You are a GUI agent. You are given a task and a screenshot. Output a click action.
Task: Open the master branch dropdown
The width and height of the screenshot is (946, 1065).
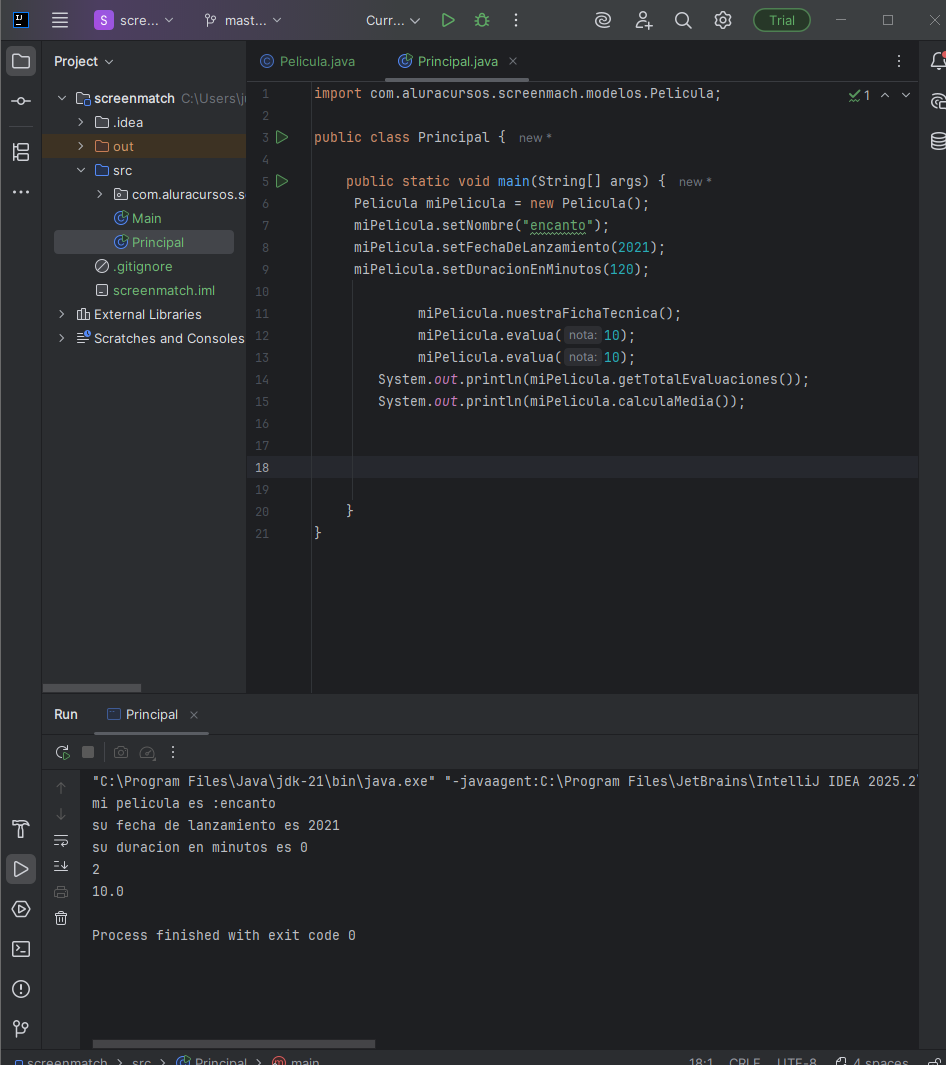click(242, 20)
